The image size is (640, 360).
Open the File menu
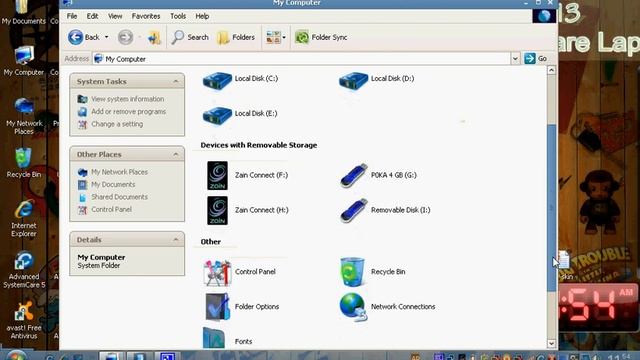click(x=72, y=16)
